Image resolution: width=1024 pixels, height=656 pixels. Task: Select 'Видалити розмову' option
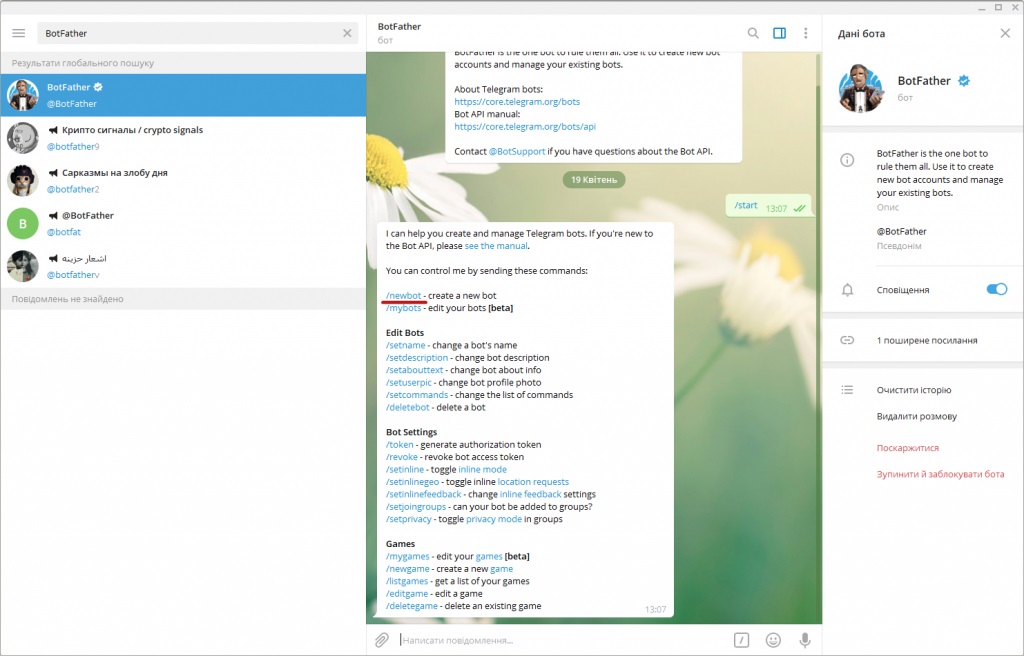click(x=916, y=416)
